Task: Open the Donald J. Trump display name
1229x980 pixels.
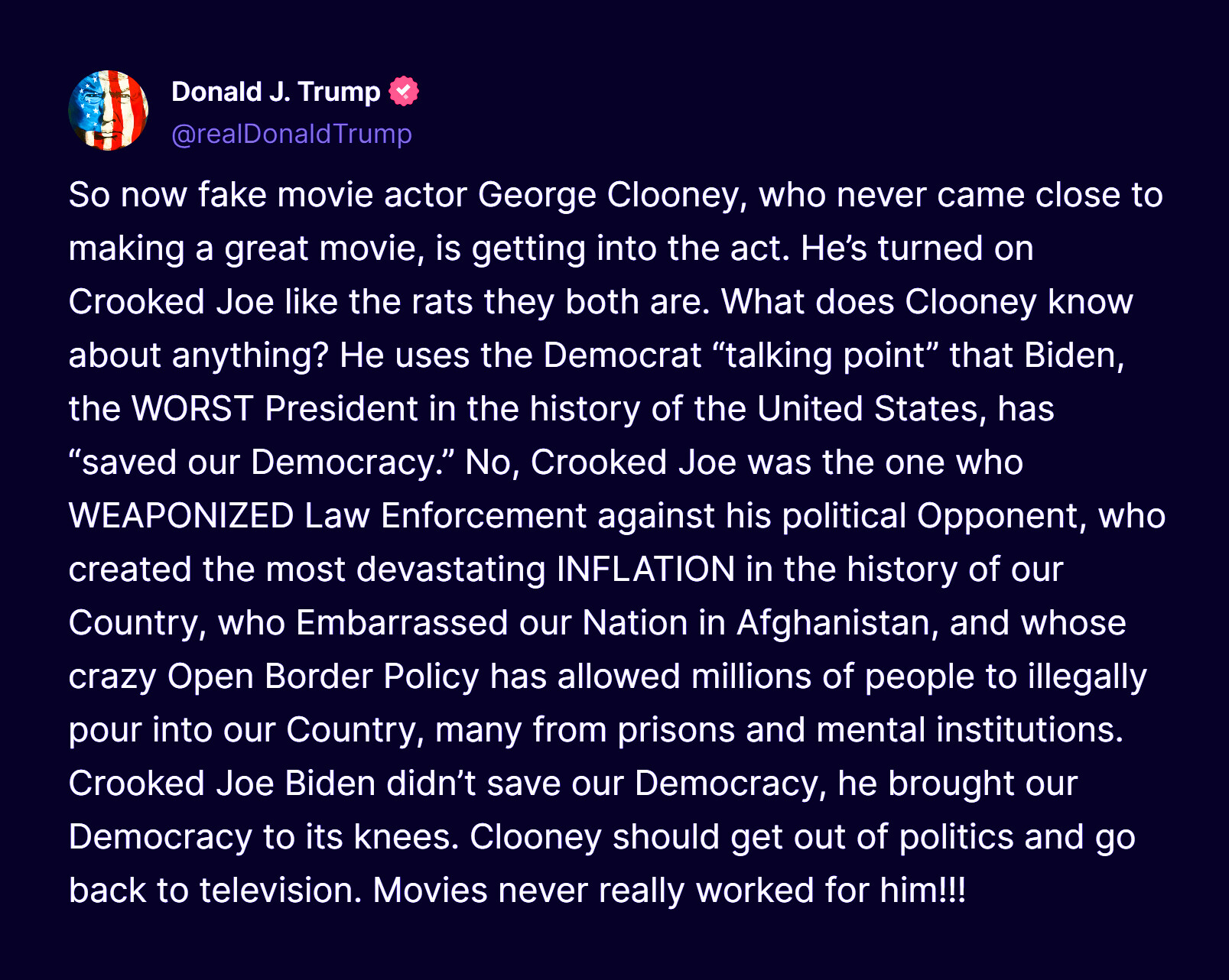Action: coord(275,92)
